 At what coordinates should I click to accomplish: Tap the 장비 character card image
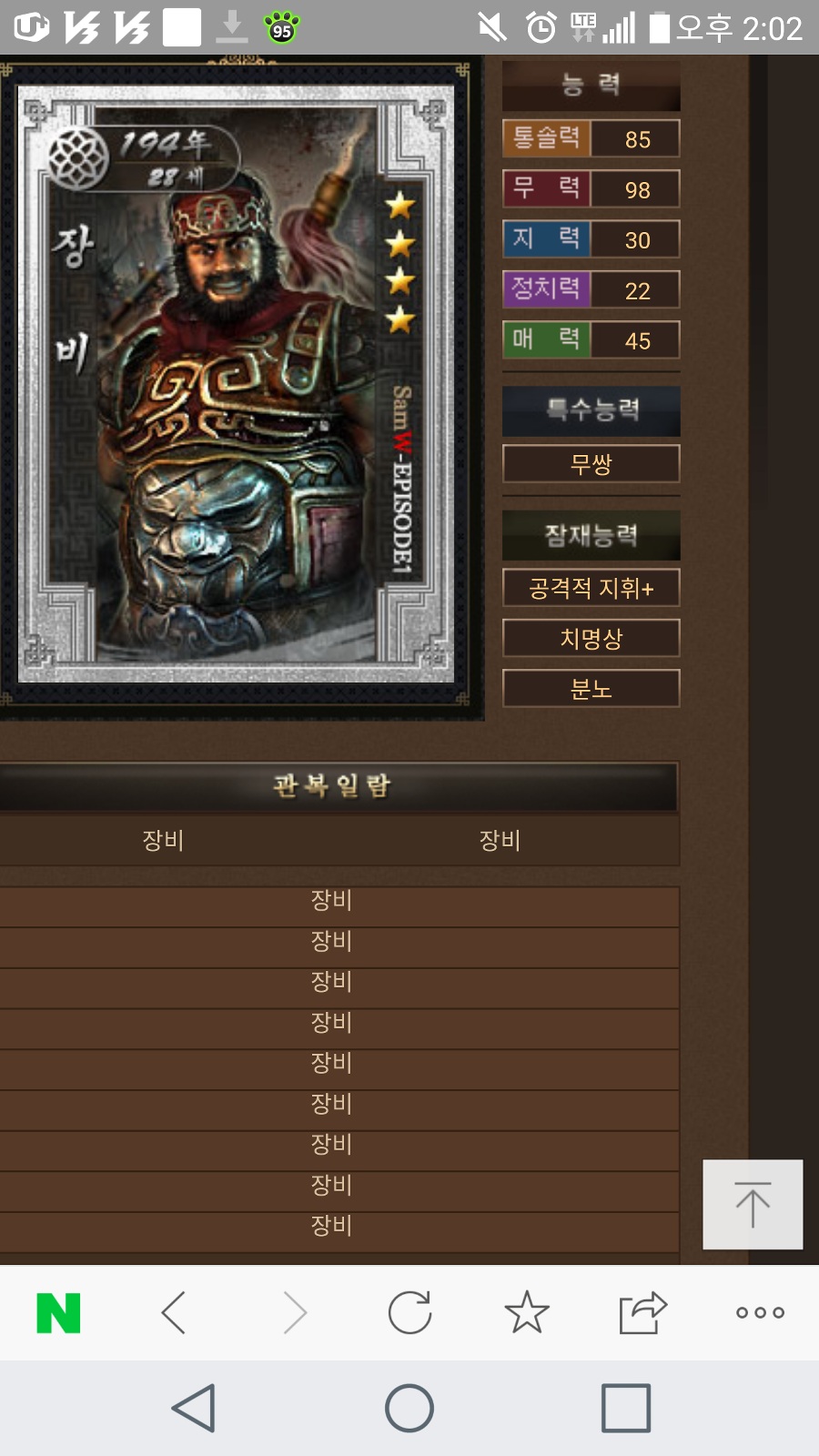click(236, 384)
